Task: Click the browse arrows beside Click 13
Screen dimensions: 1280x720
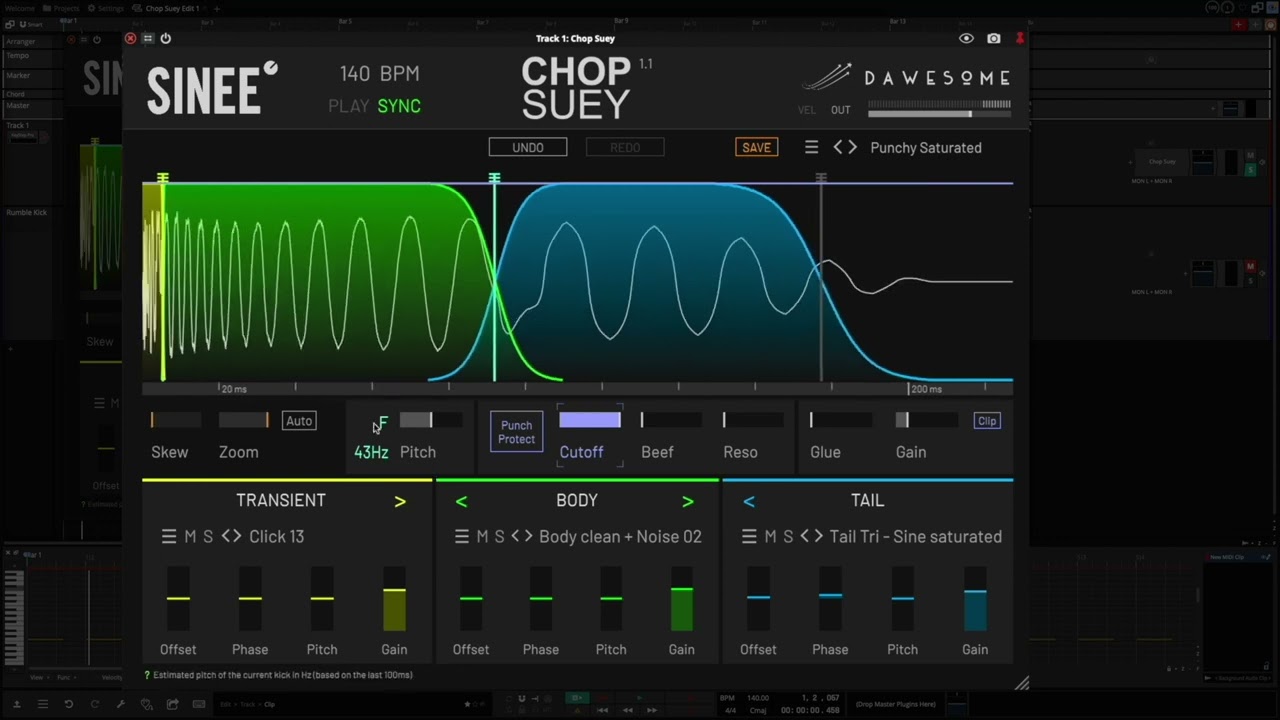Action: [231, 537]
